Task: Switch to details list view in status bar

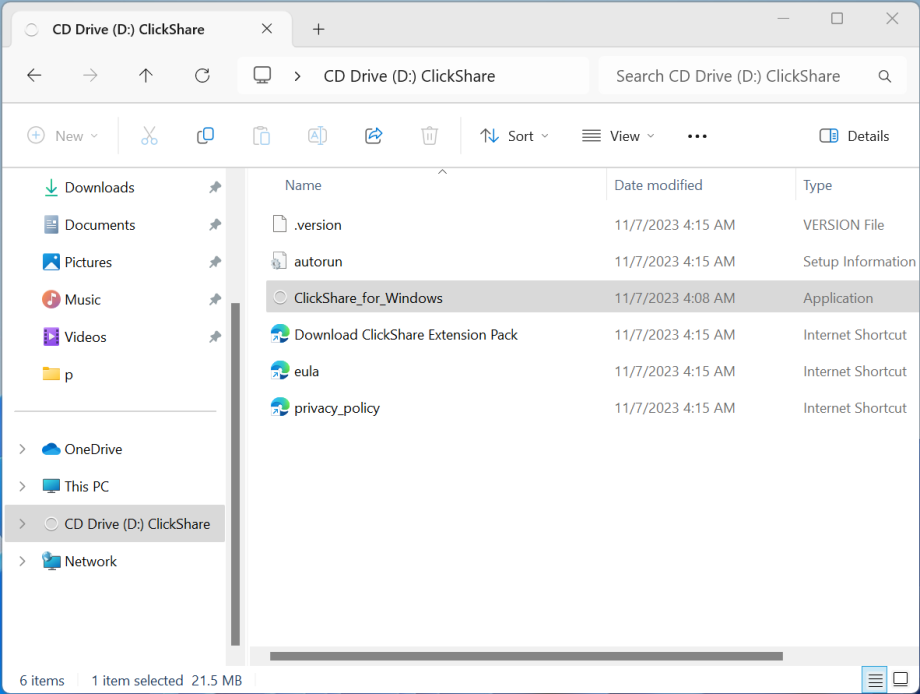Action: 875,680
